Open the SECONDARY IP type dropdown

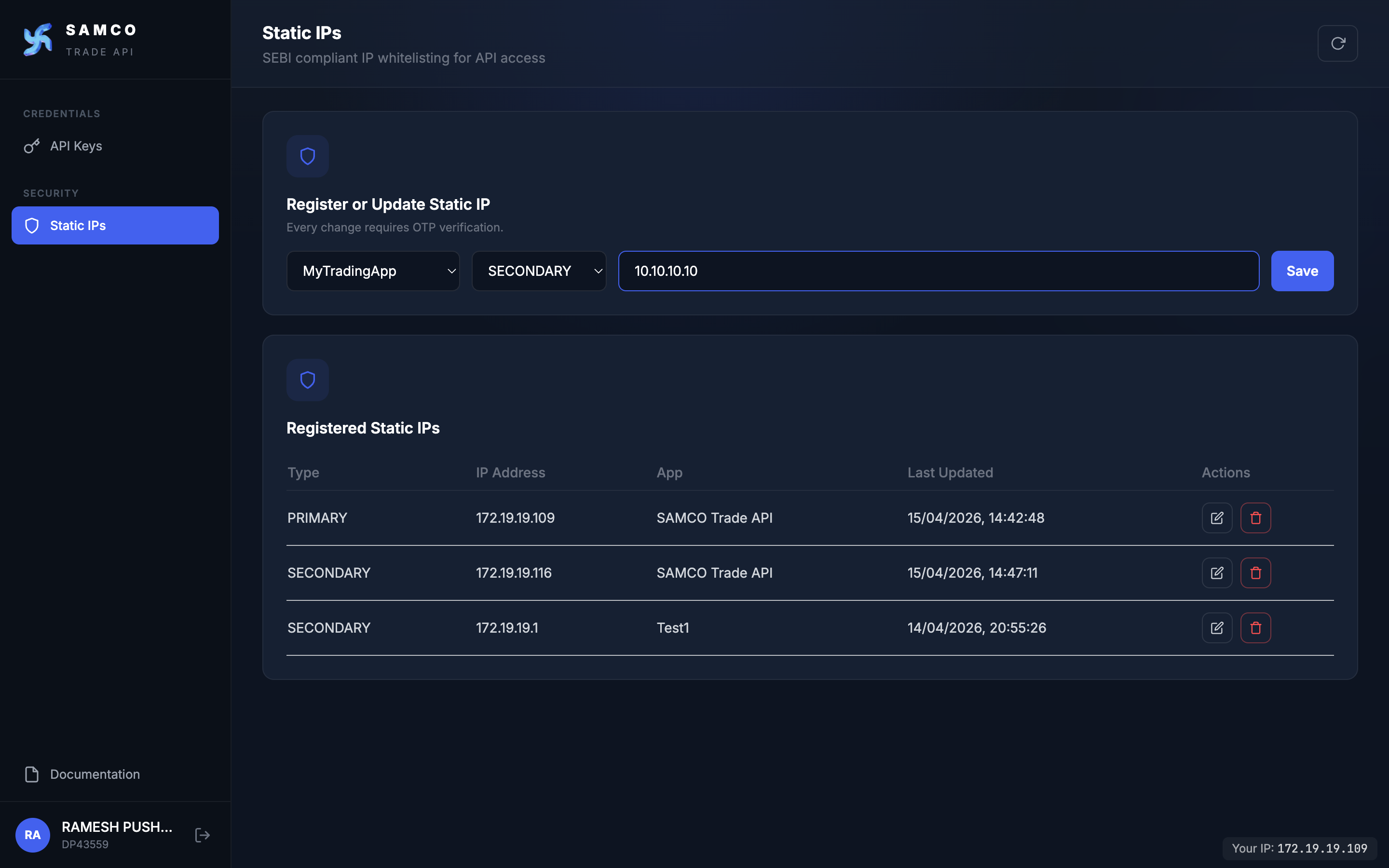[539, 271]
